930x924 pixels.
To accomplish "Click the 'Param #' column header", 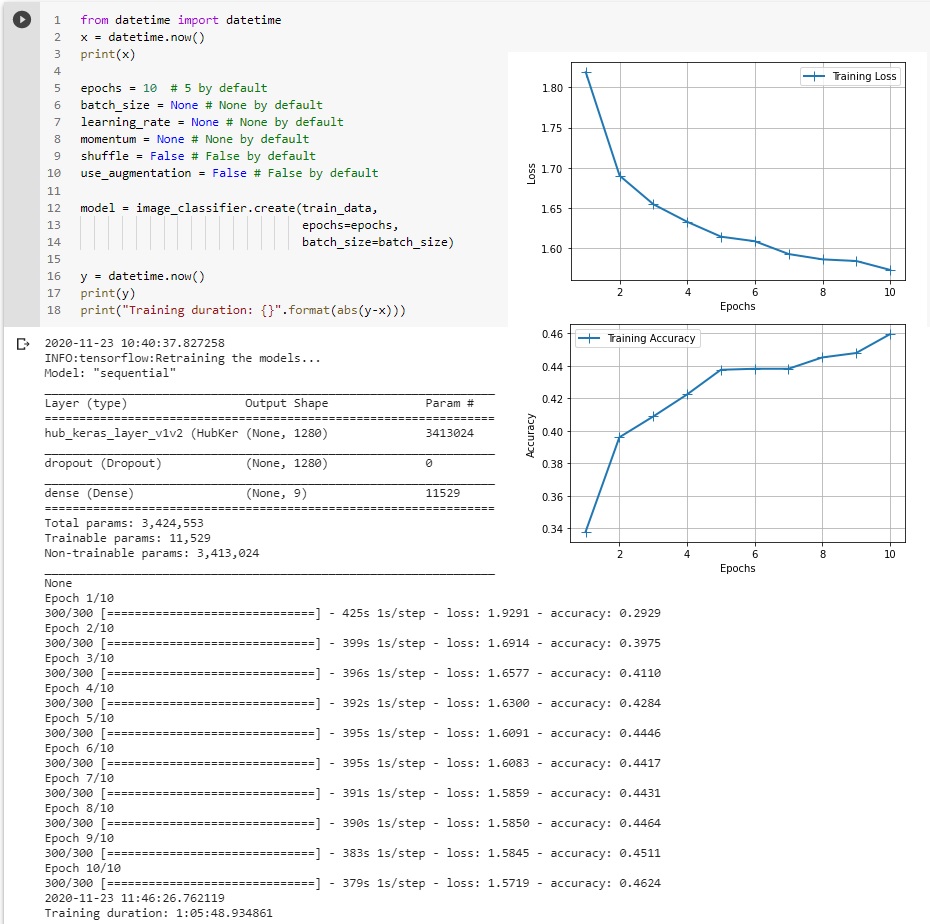I will tap(450, 403).
